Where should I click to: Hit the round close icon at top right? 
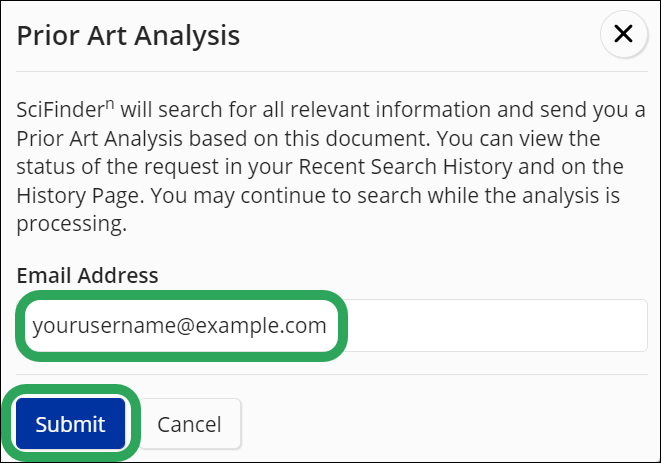623,35
